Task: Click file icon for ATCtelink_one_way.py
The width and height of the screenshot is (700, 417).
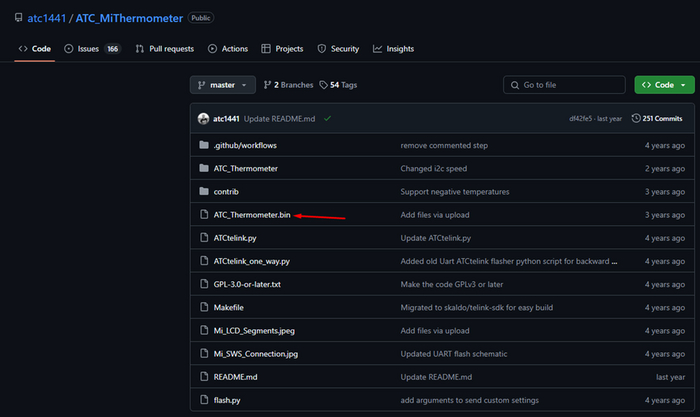Action: pyautogui.click(x=204, y=261)
